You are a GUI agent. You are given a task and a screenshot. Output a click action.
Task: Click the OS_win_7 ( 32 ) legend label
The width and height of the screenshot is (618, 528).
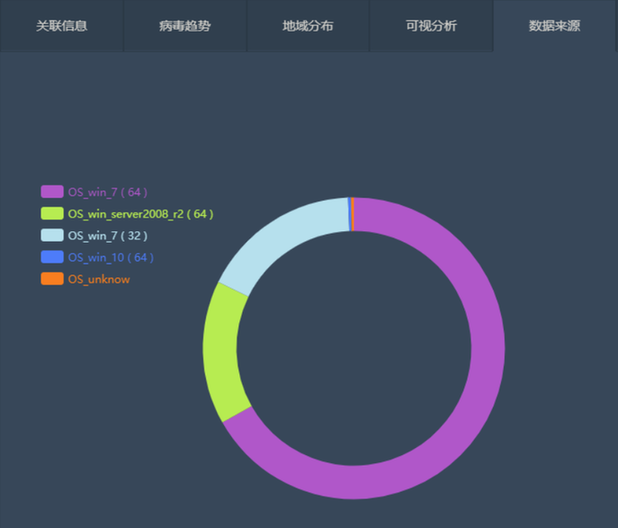108,236
